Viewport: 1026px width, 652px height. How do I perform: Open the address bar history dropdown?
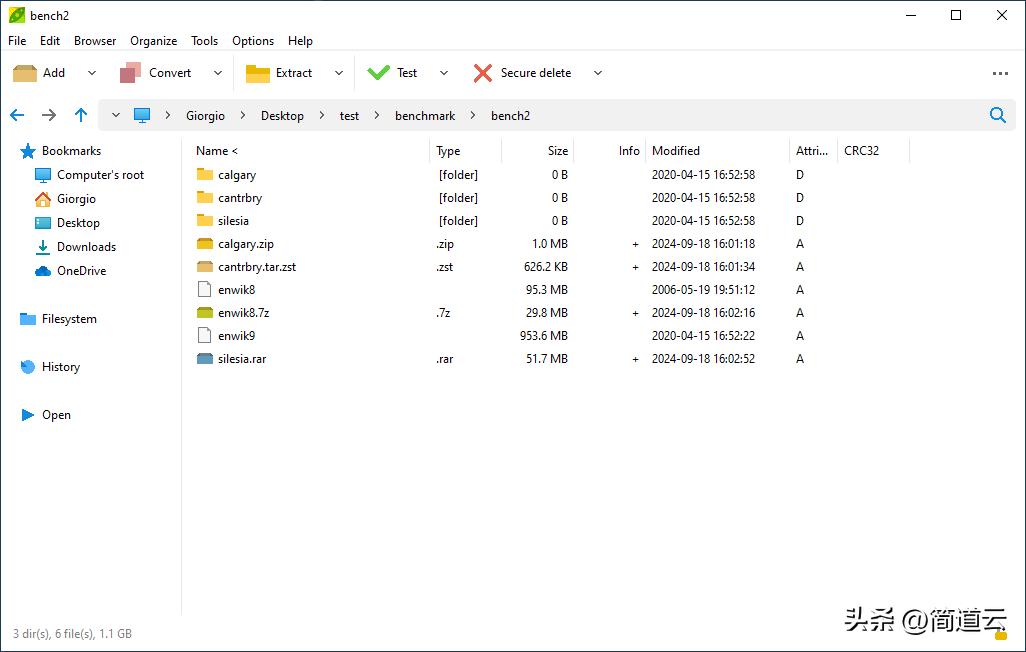click(x=116, y=115)
